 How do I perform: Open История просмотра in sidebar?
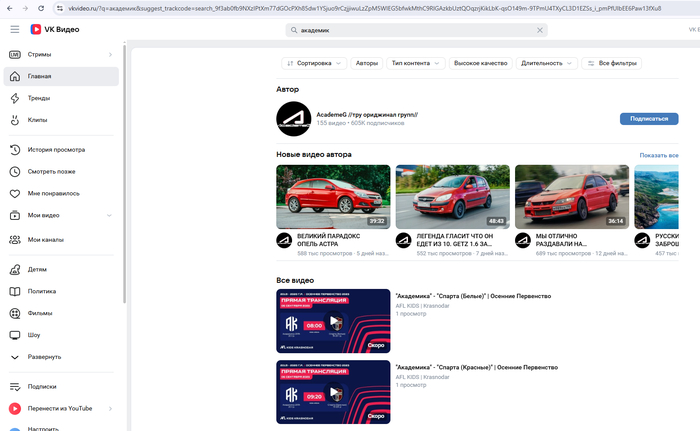coord(55,150)
